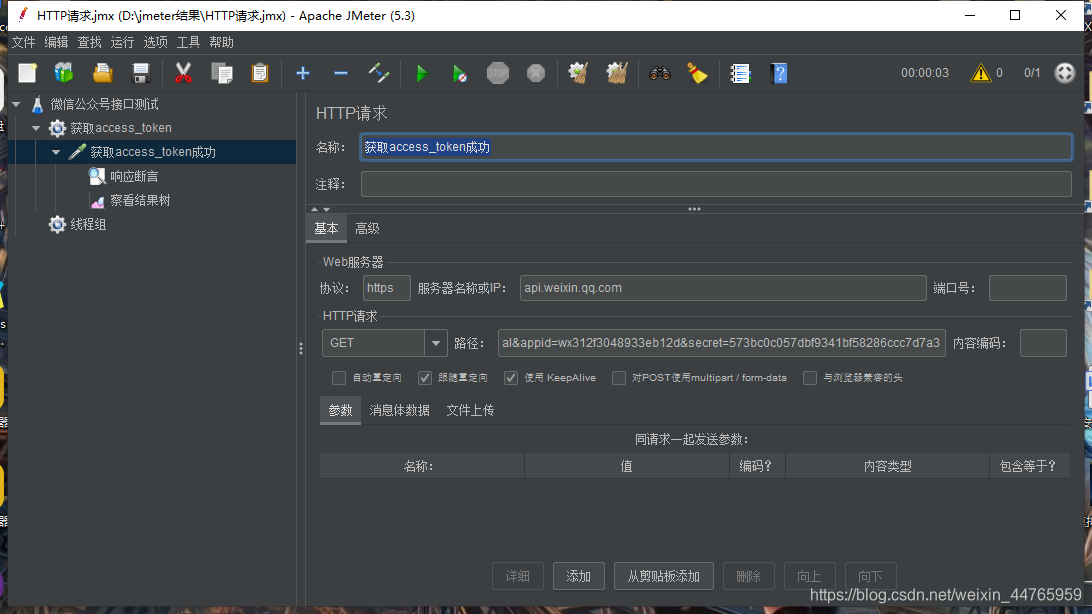Open Search with binoculars icon
Viewport: 1092px width, 614px height.
click(660, 73)
